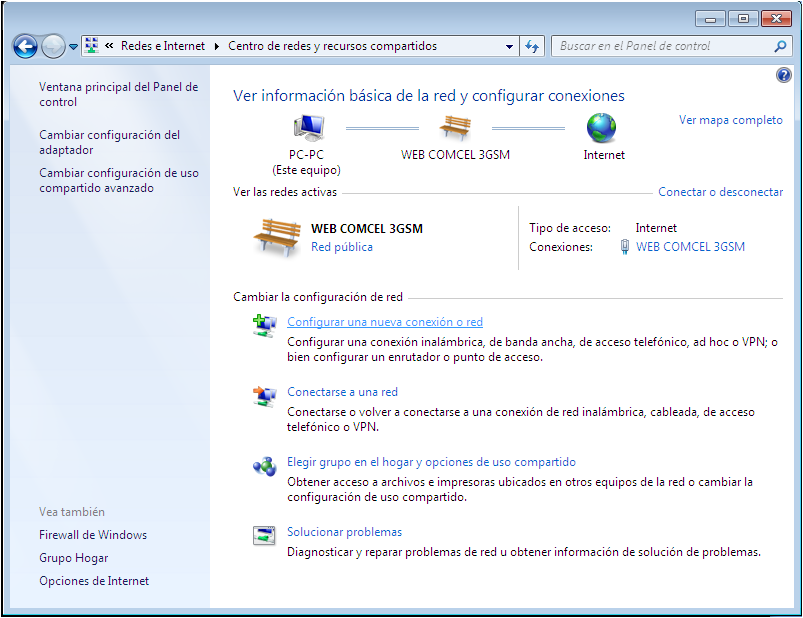
Task: Open Firewall de Windows link
Action: (x=93, y=535)
